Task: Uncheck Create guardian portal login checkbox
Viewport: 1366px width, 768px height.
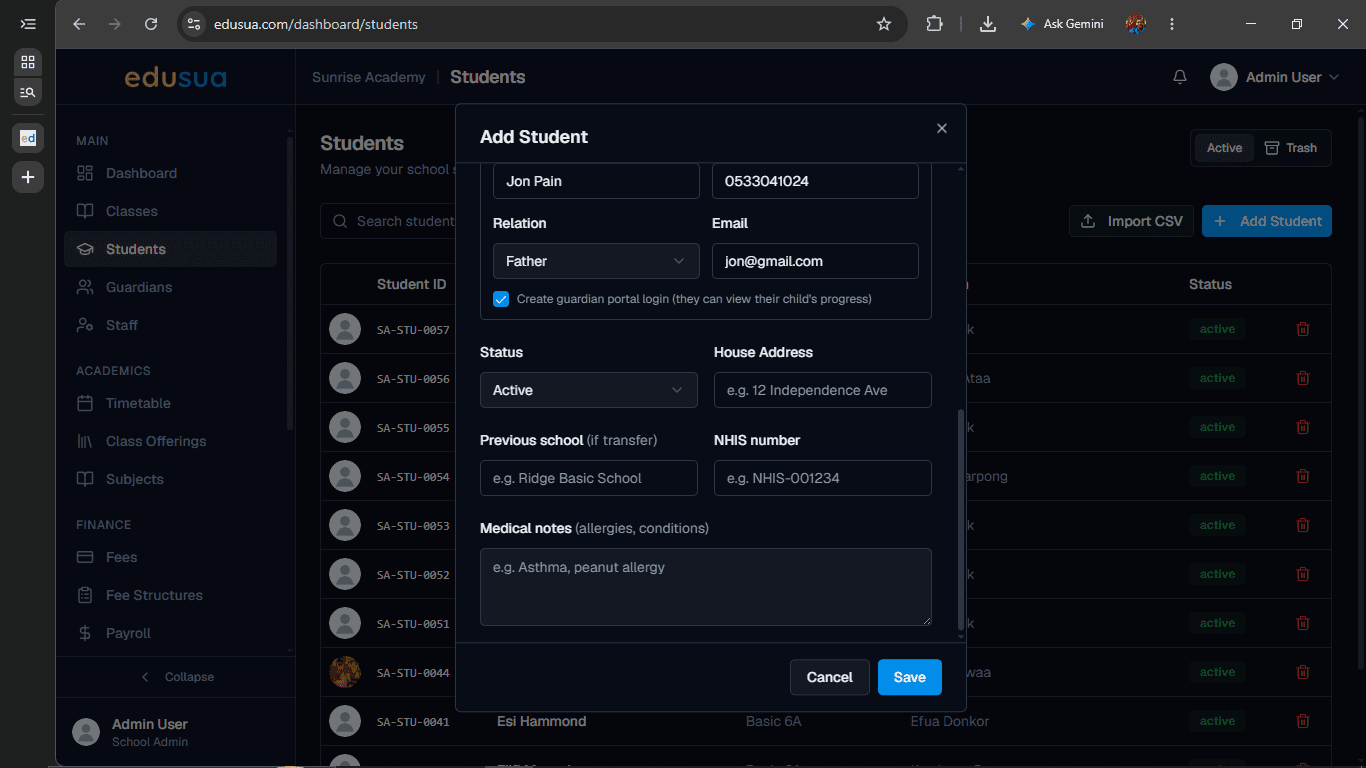Action: pos(501,299)
